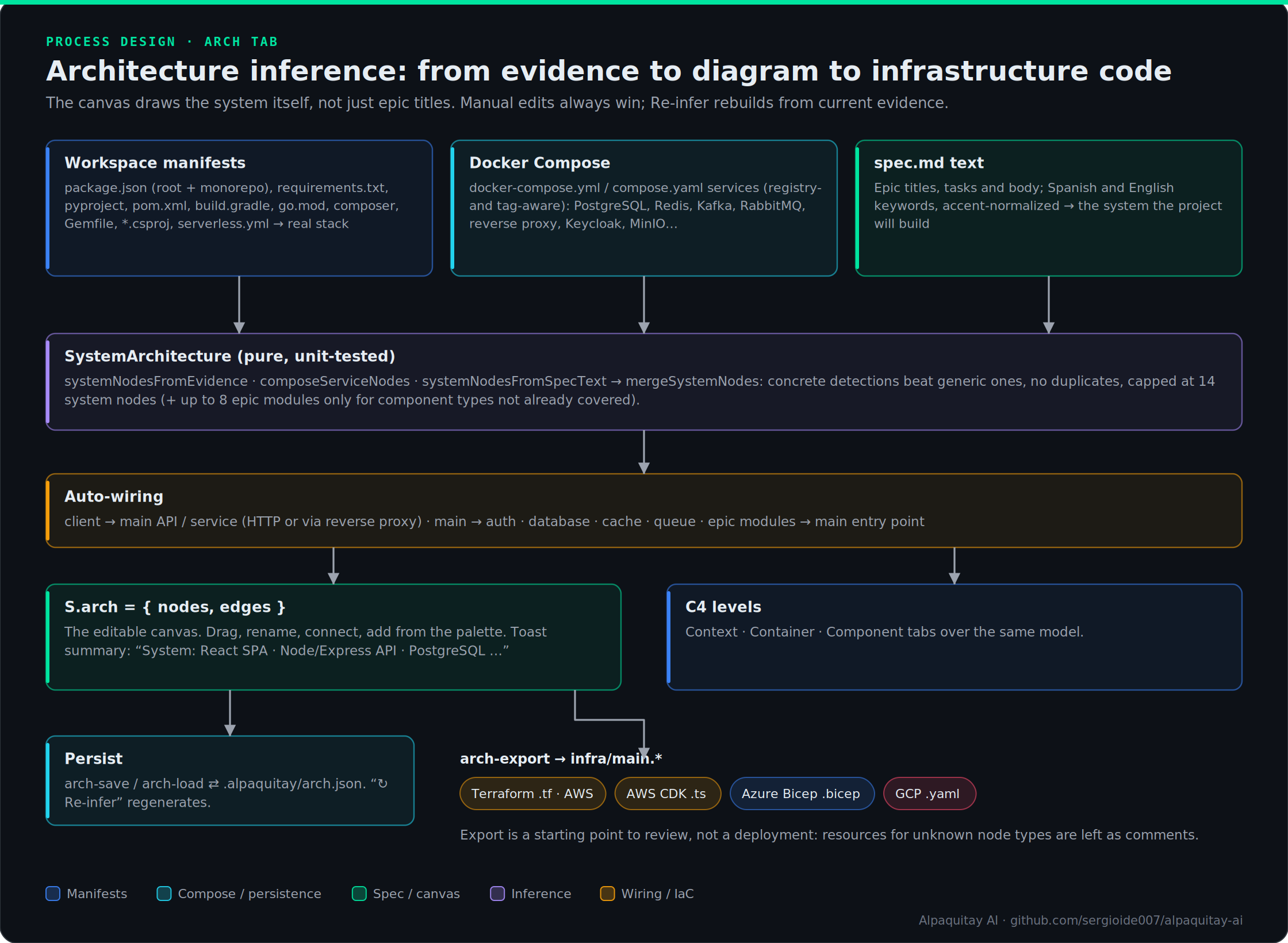Click the Epic titles, tasks and body description
The height and width of the screenshot is (943, 1288).
1048,206
